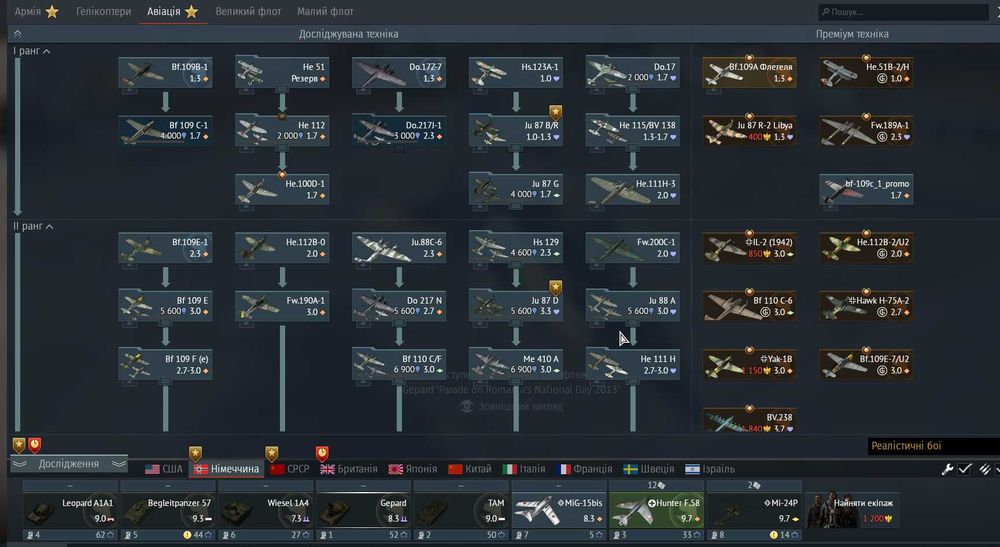1000x547 pixels.
Task: Collapse the Дослідження panel
Action: click(69, 464)
